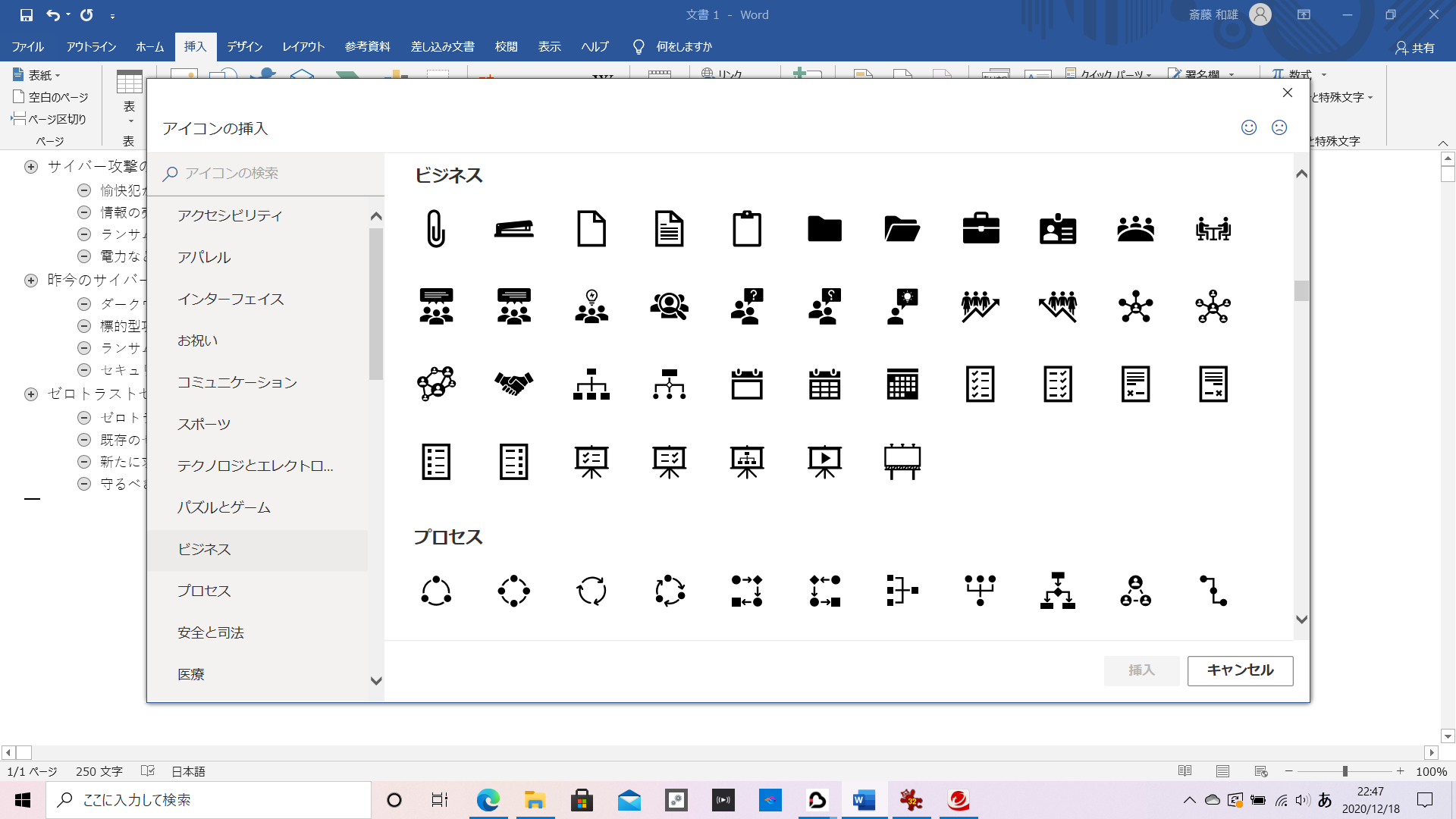Screen dimensions: 1456x819
Task: Open Microsoft Edge from the taskbar
Action: 488,800
